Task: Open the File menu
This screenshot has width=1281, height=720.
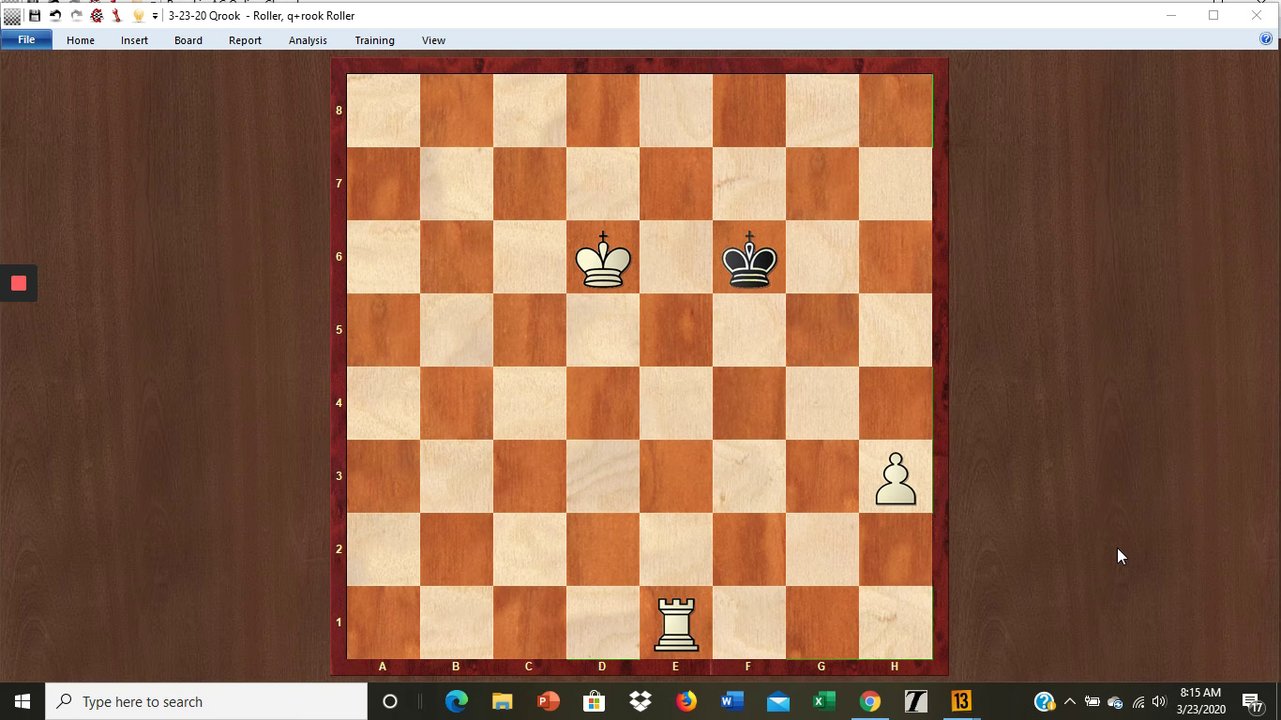Action: tap(26, 40)
